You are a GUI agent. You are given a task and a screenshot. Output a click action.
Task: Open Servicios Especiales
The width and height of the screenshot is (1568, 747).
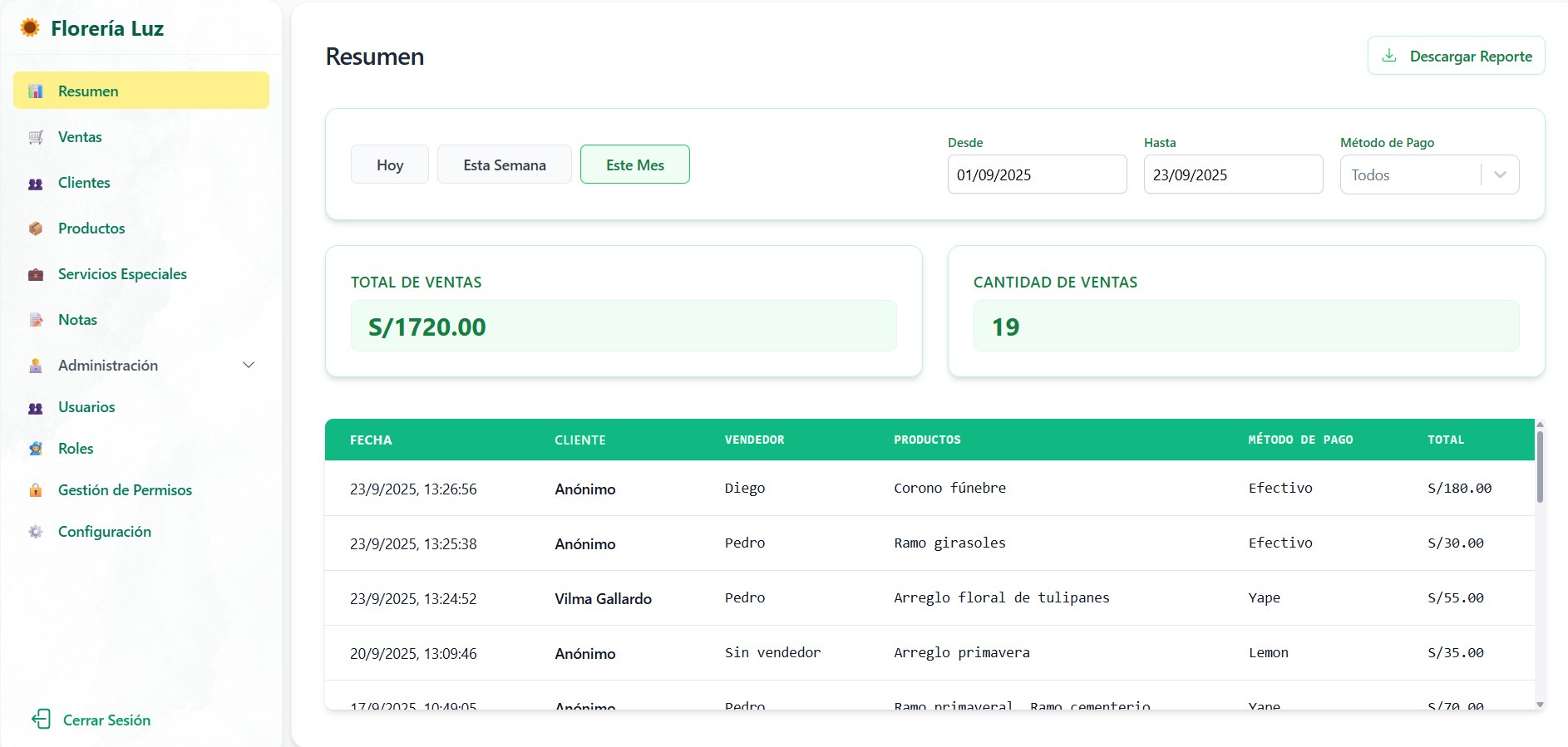(122, 274)
